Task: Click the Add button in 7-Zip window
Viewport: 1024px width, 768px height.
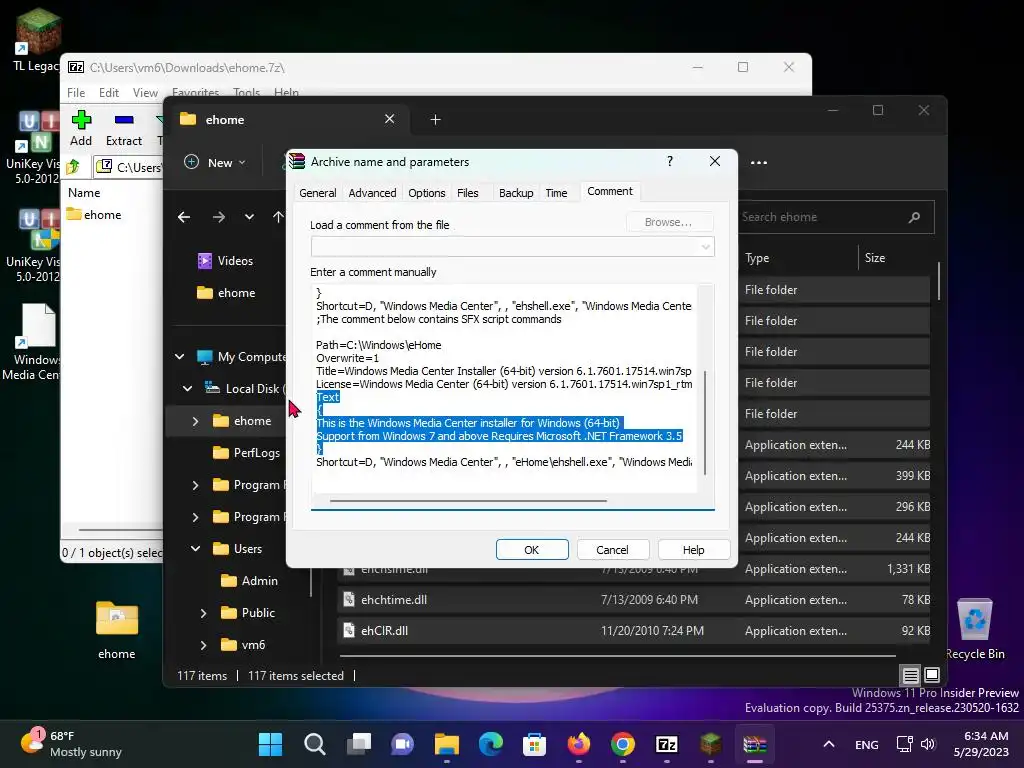Action: click(x=81, y=129)
